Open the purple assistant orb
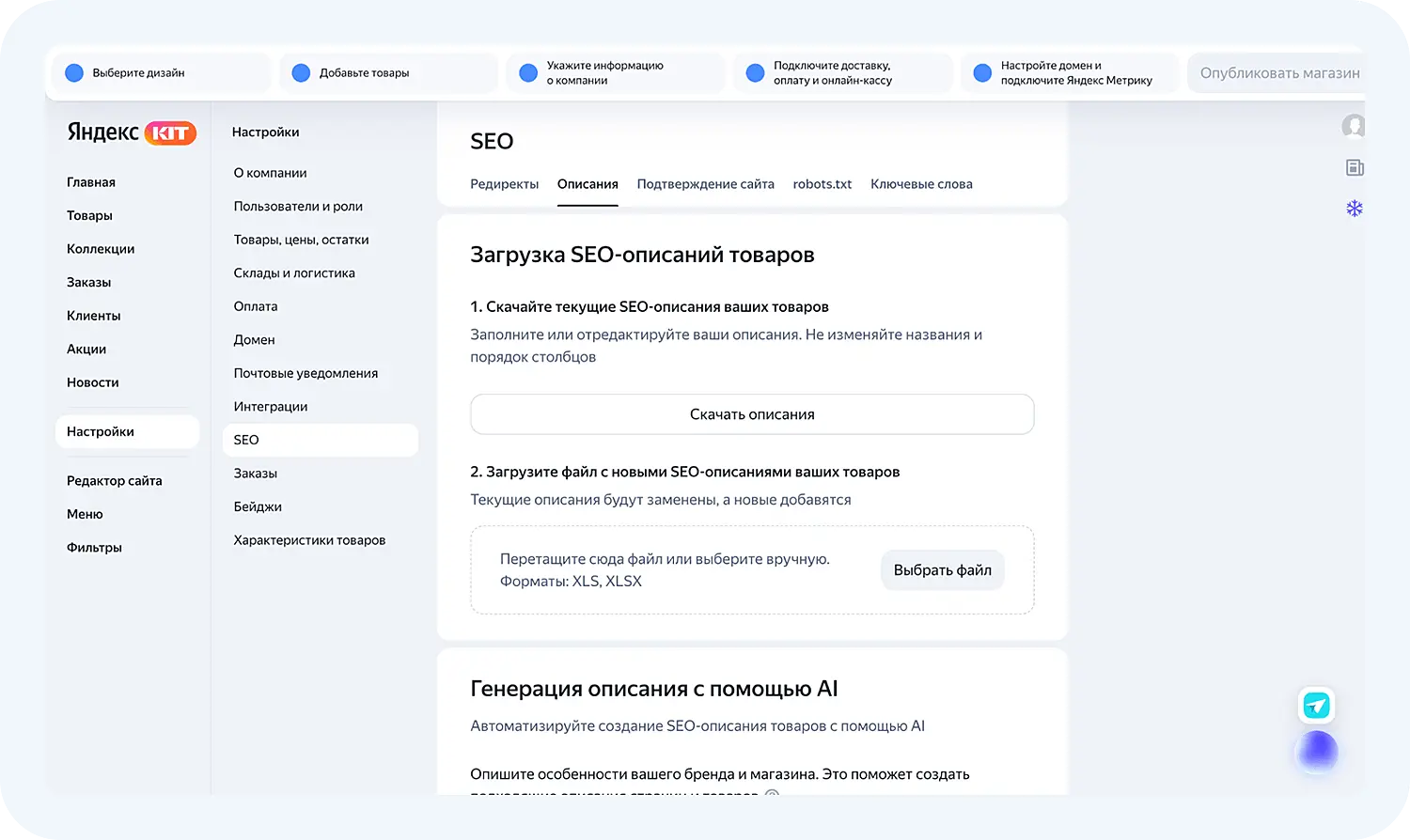Image resolution: width=1410 pixels, height=840 pixels. tap(1317, 751)
